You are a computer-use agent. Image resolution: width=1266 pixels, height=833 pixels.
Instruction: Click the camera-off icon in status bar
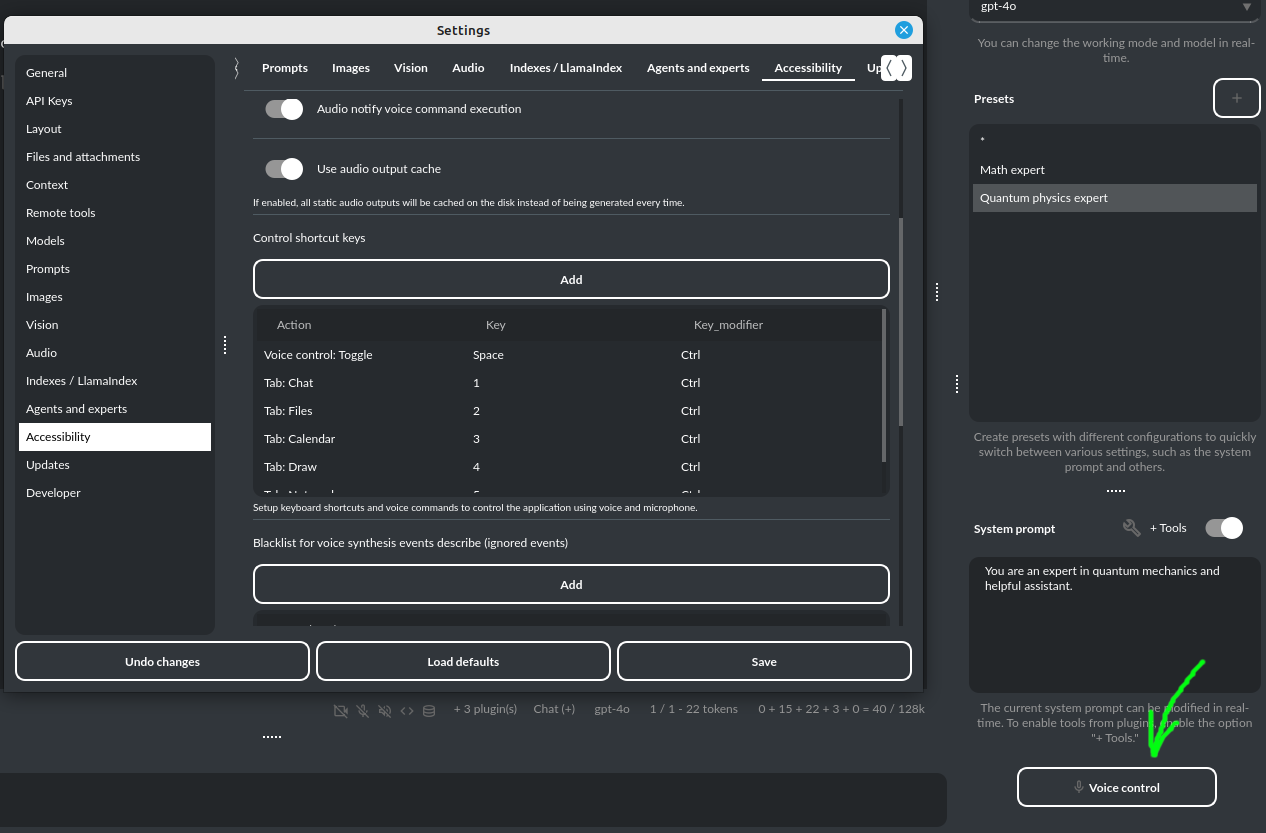click(x=341, y=710)
